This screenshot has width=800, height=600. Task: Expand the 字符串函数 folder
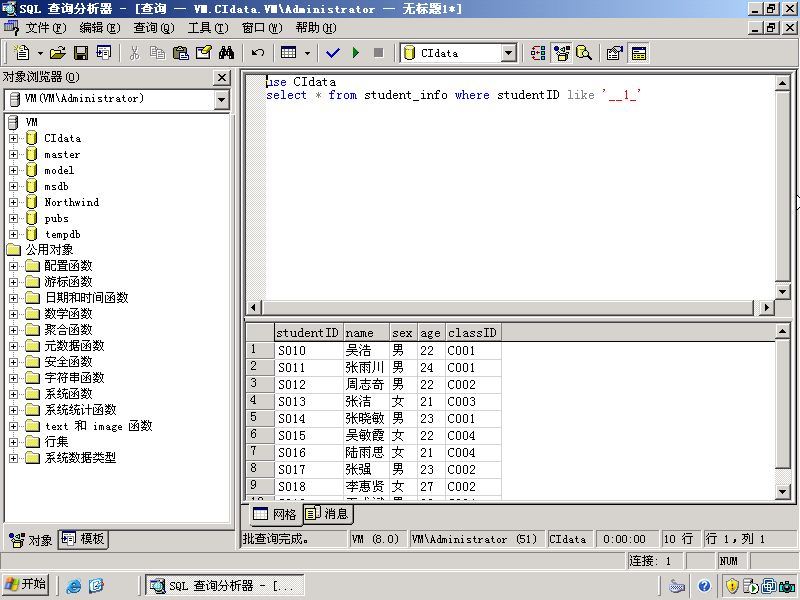(14, 378)
